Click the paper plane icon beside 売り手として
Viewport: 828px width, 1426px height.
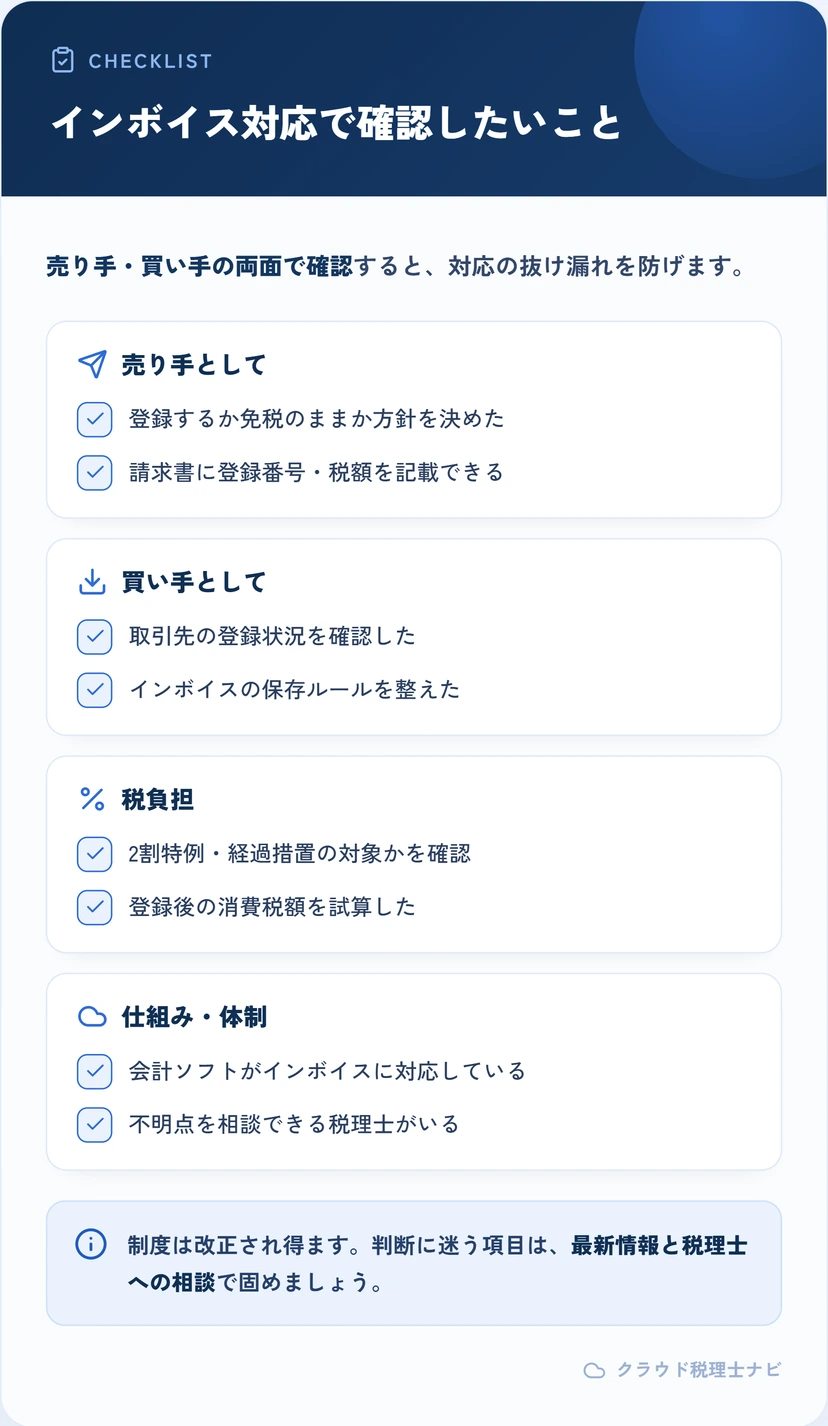click(x=92, y=364)
